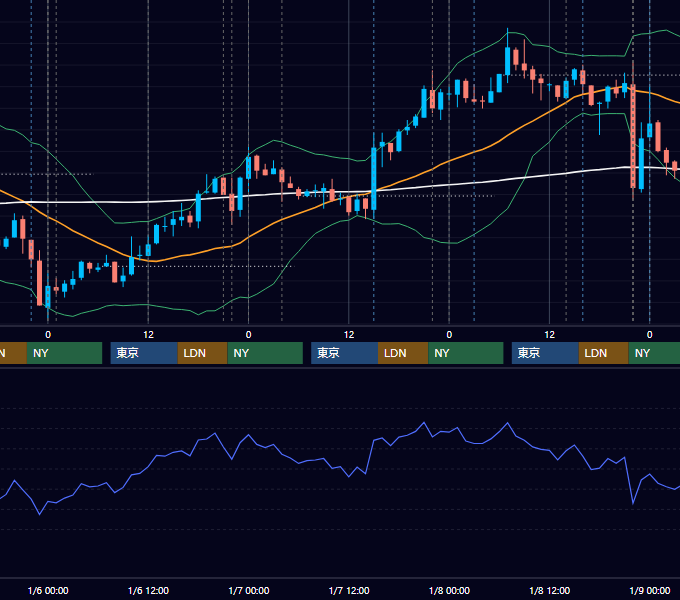Viewport: 680px width, 600px height.
Task: Select the 東京 session block above 1/7 12:00
Action: click(x=344, y=353)
